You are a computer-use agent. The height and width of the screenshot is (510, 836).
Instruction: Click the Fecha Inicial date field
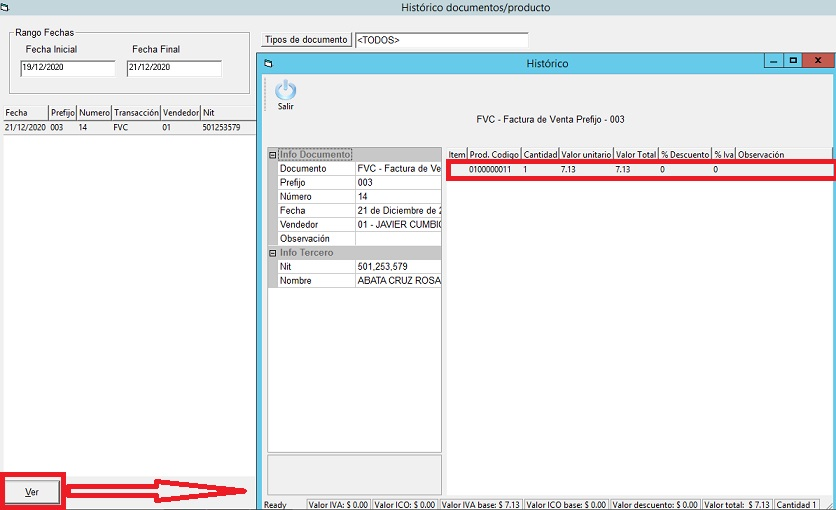[68, 68]
